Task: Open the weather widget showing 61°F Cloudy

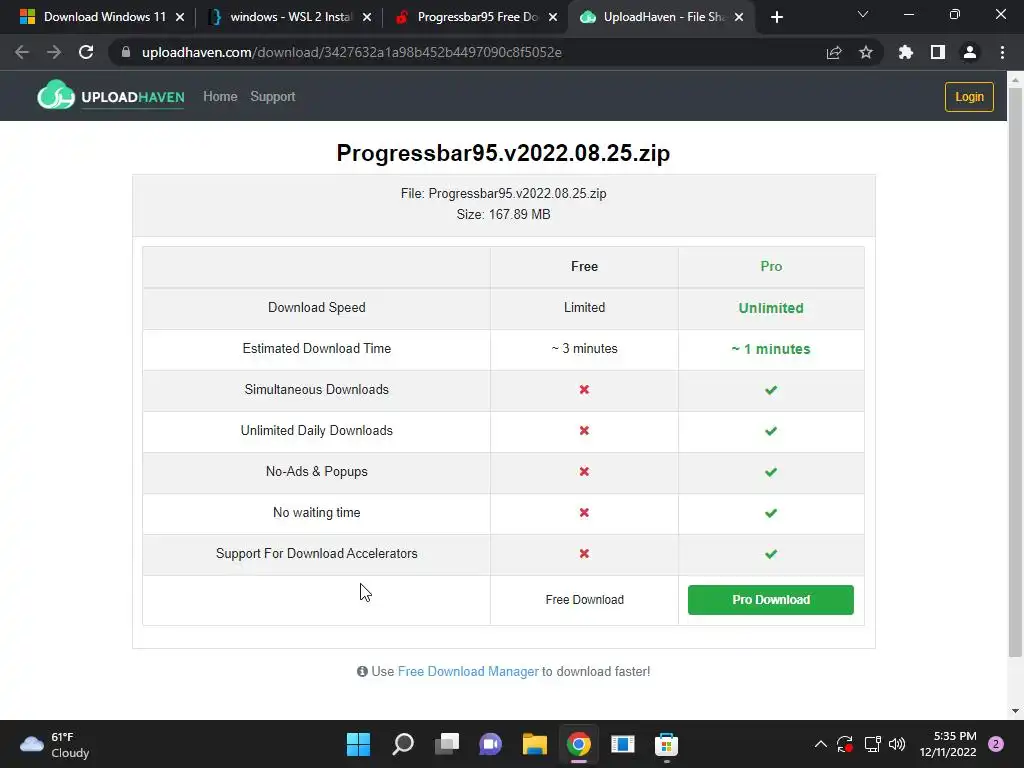Action: (x=55, y=744)
